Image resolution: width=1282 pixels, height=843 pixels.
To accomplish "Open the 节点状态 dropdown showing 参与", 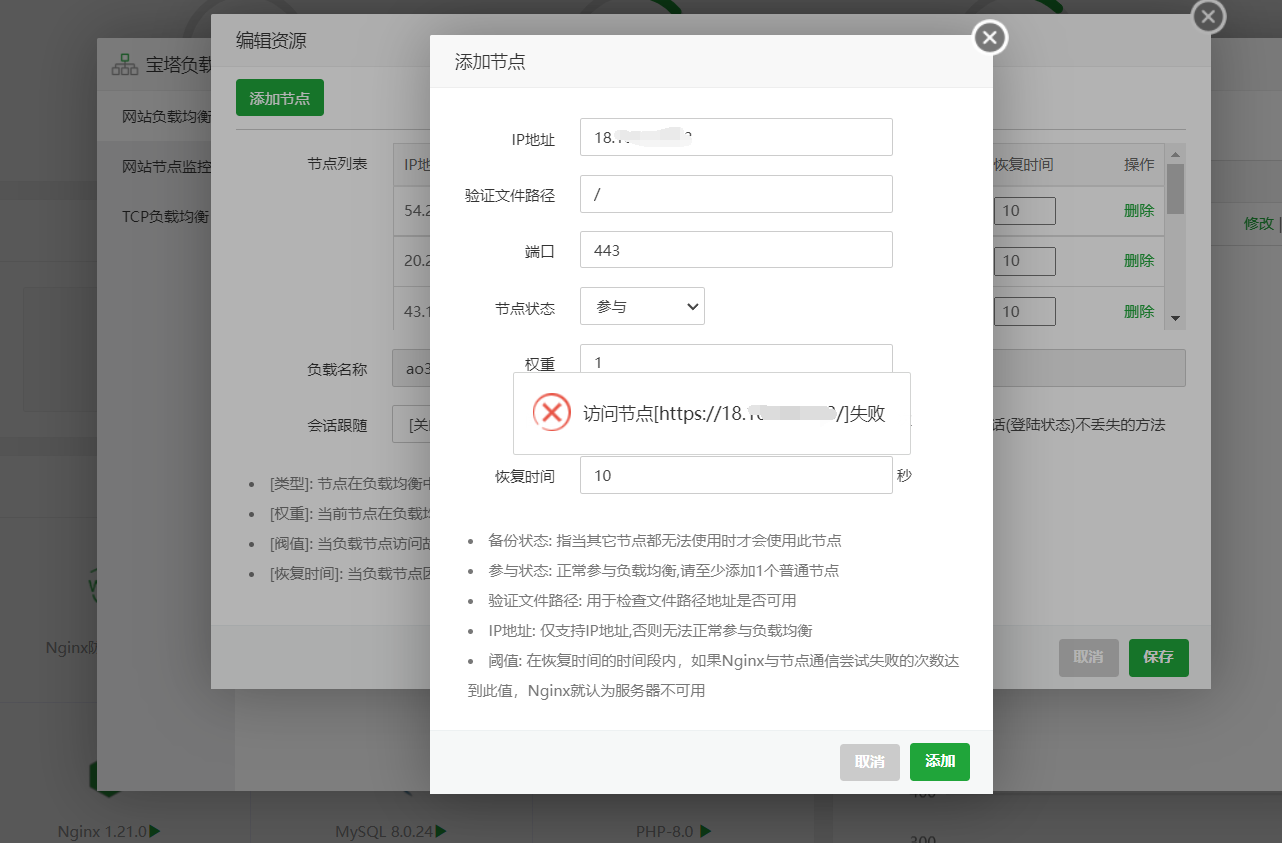I will click(642, 306).
